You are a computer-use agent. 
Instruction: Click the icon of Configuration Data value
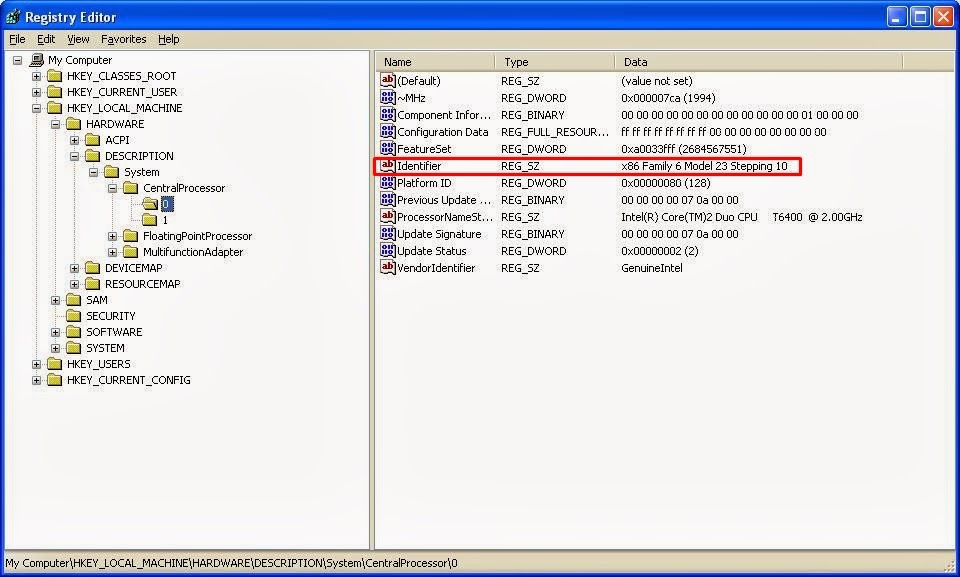click(x=388, y=132)
